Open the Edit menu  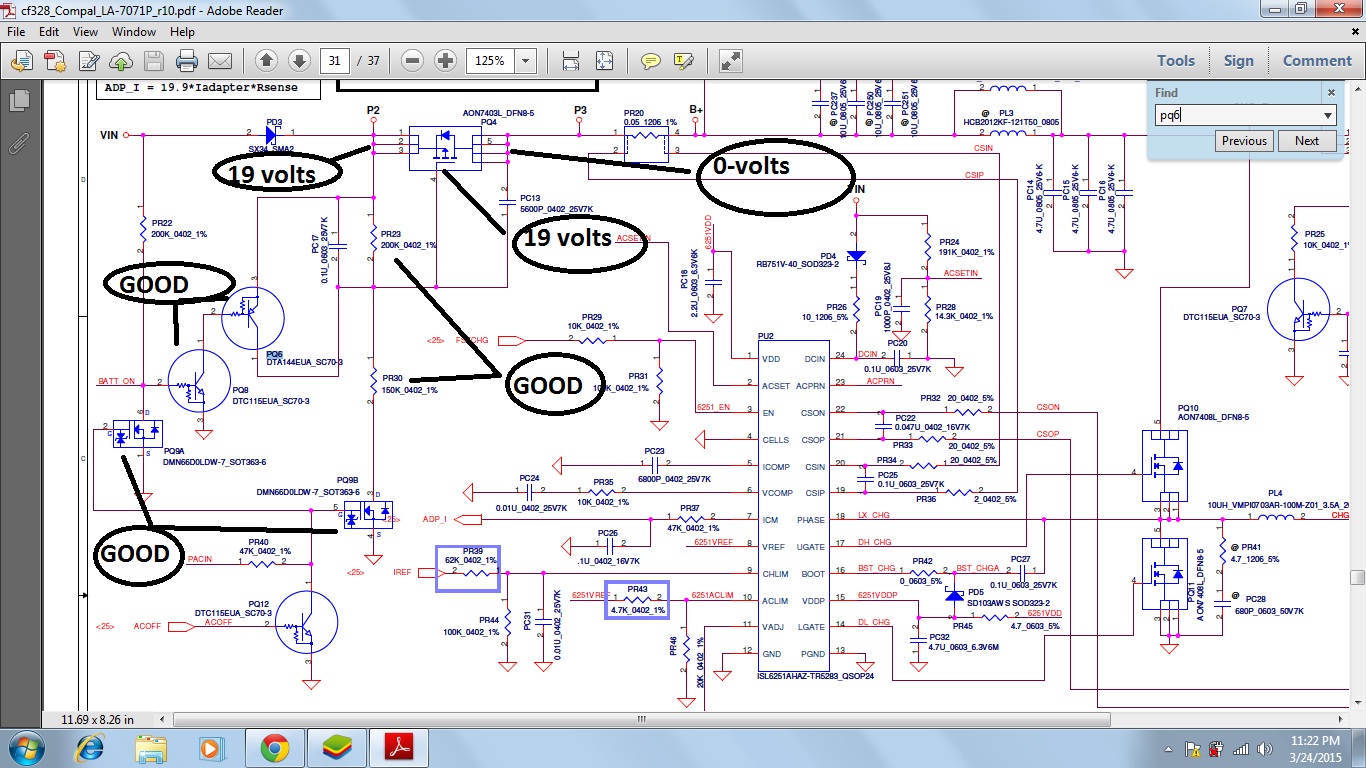[x=49, y=32]
